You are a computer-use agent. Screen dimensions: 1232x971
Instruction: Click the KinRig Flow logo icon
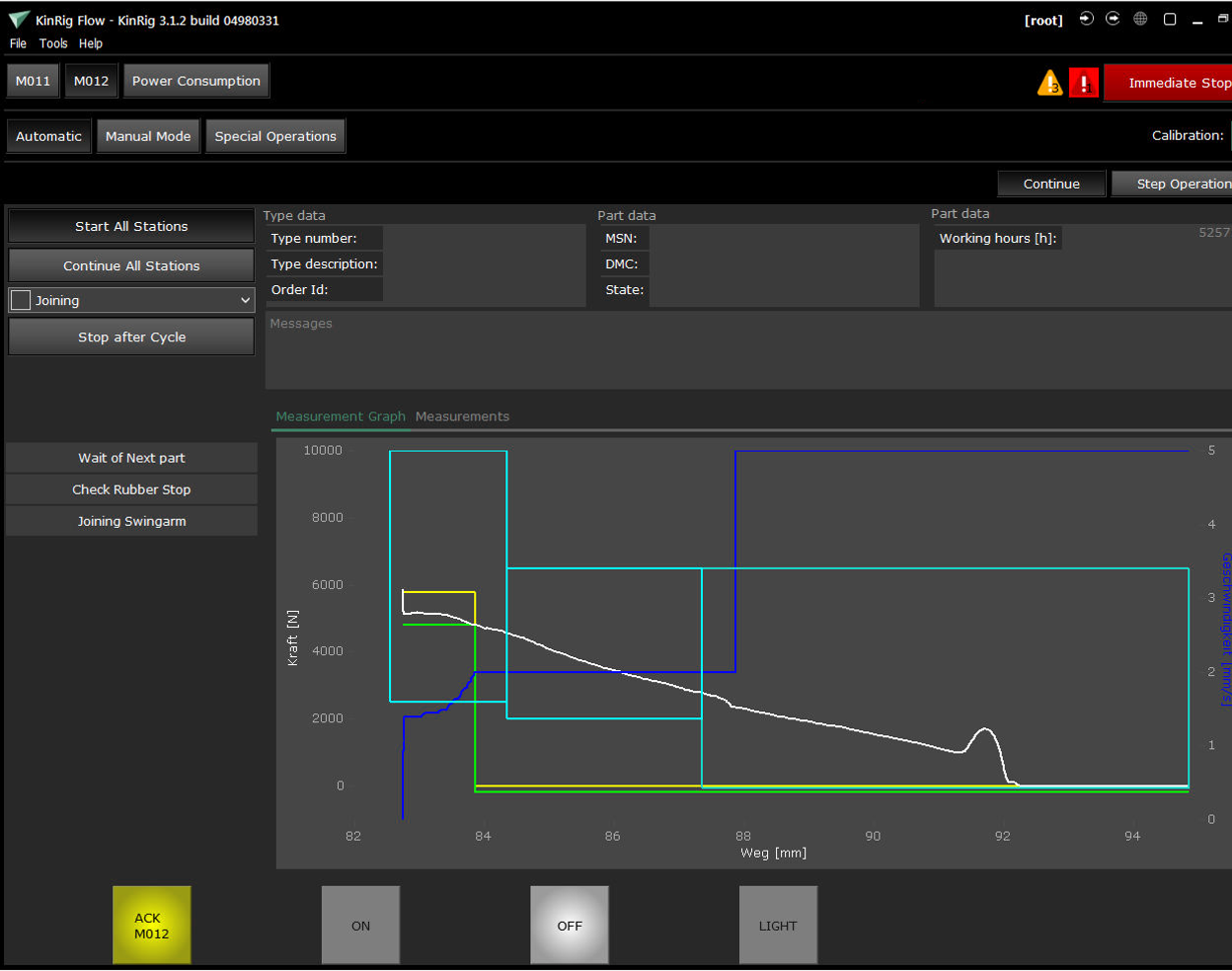click(19, 20)
